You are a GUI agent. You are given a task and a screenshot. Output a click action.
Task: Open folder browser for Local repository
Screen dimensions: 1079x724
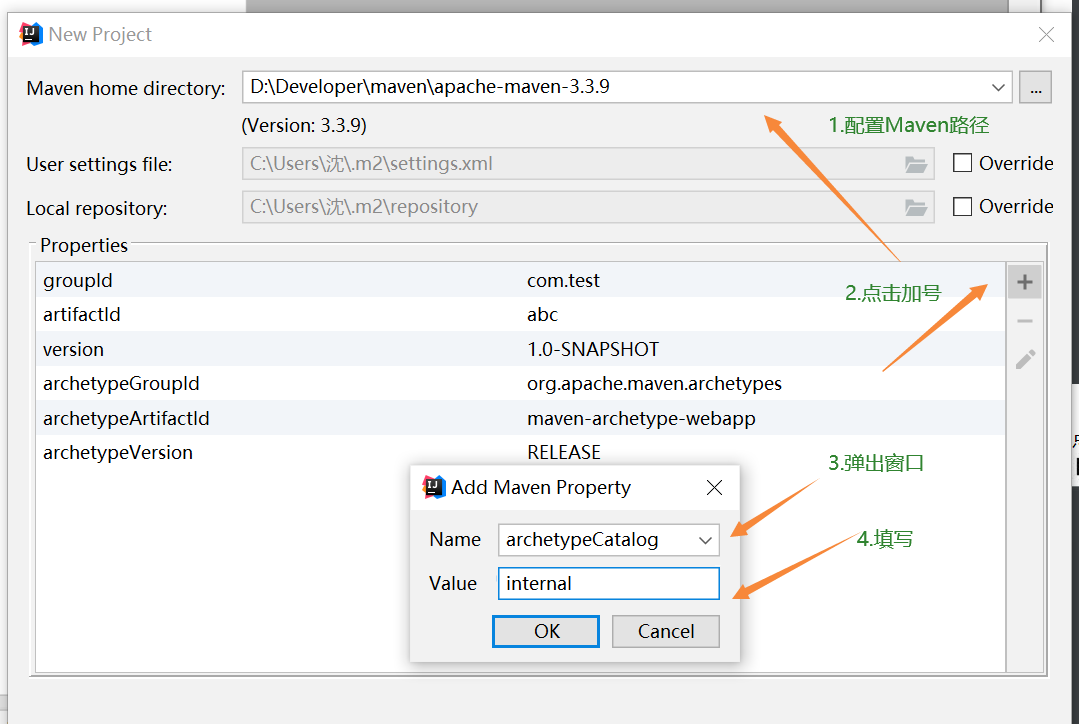pyautogui.click(x=916, y=207)
